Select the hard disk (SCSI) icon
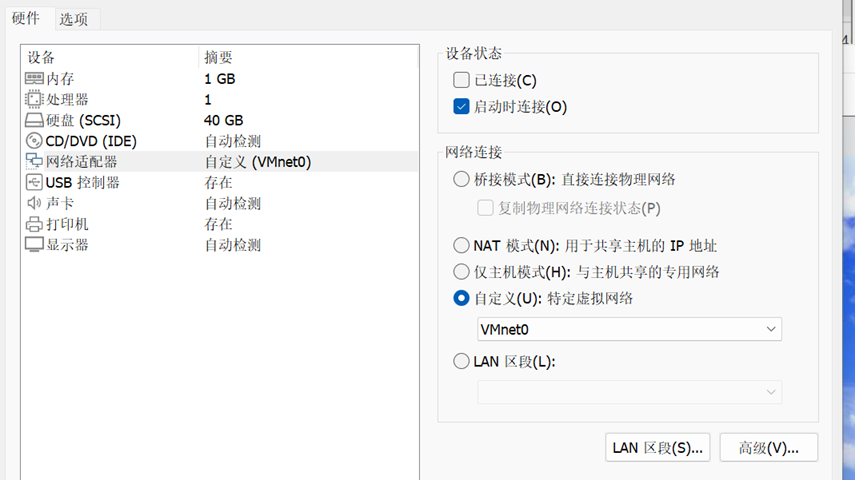 click(34, 120)
